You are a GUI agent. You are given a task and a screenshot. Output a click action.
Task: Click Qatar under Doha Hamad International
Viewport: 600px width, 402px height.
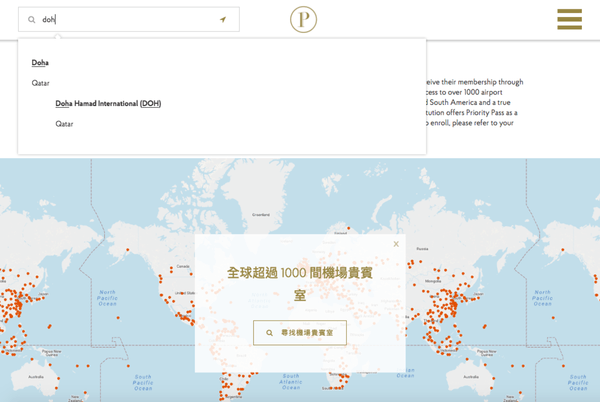[64, 124]
